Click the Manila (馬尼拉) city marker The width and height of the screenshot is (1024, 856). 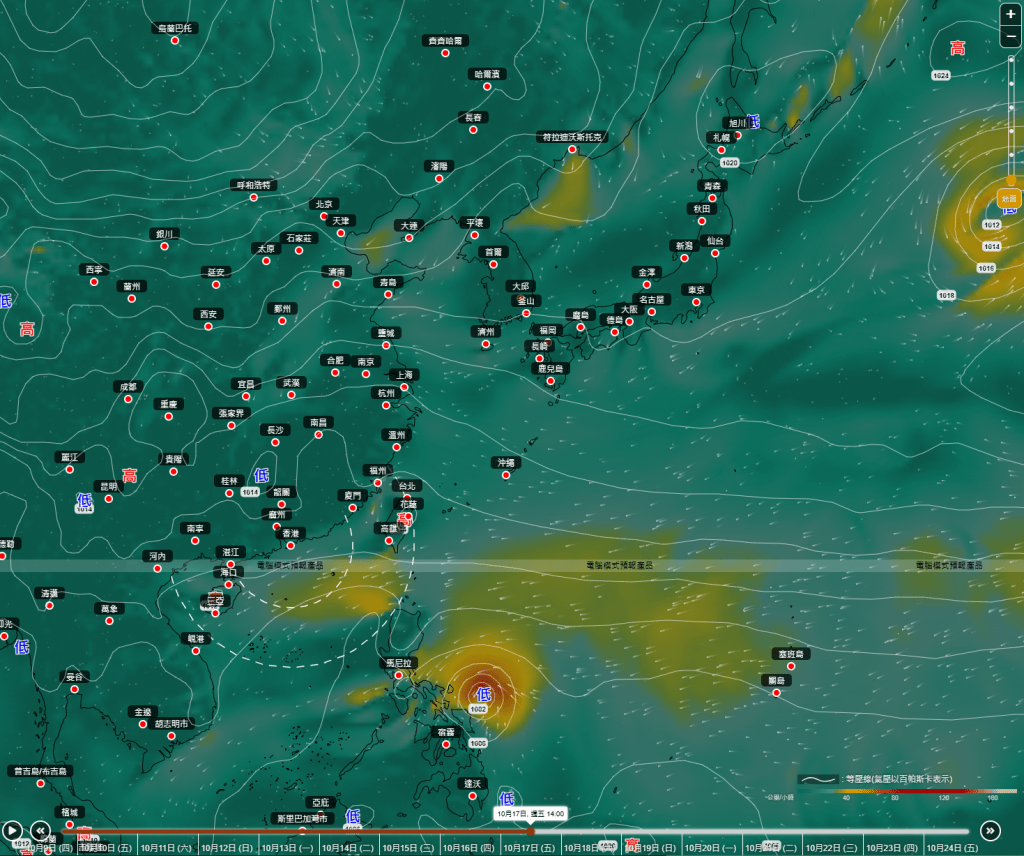tap(398, 676)
